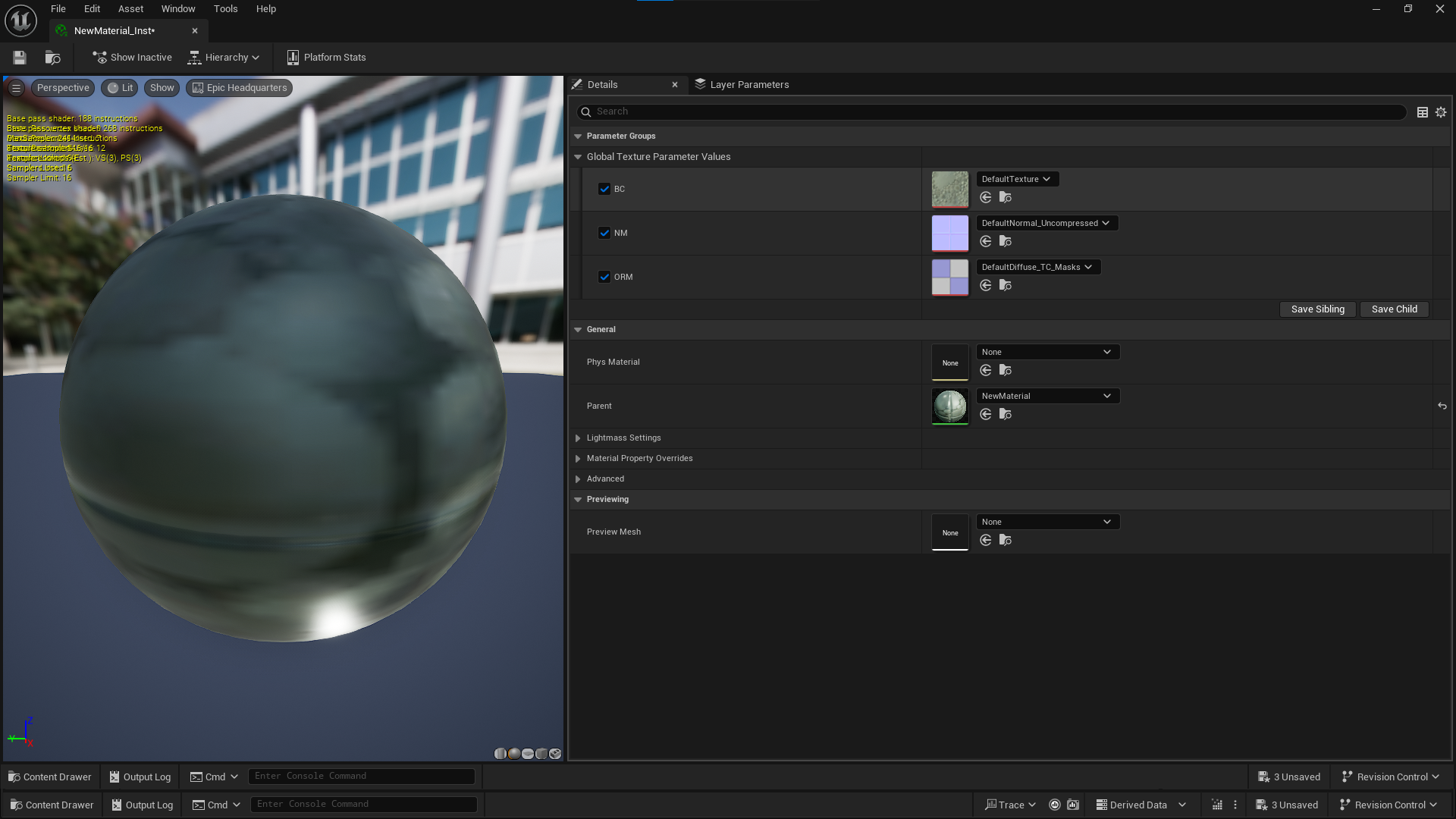Open Details panel settings gear
Viewport: 1456px width, 819px height.
click(x=1441, y=112)
